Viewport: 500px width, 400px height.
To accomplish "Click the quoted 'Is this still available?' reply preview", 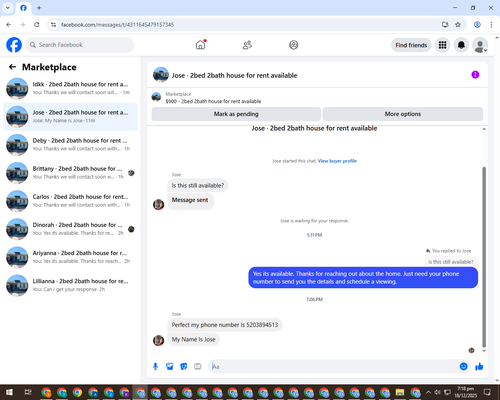I will click(451, 262).
